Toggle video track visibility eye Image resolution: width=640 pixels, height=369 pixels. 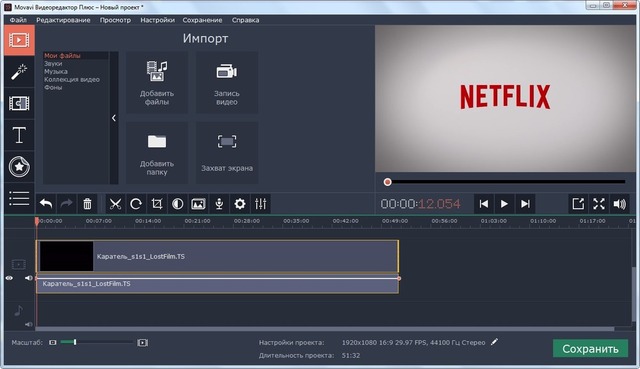9,278
